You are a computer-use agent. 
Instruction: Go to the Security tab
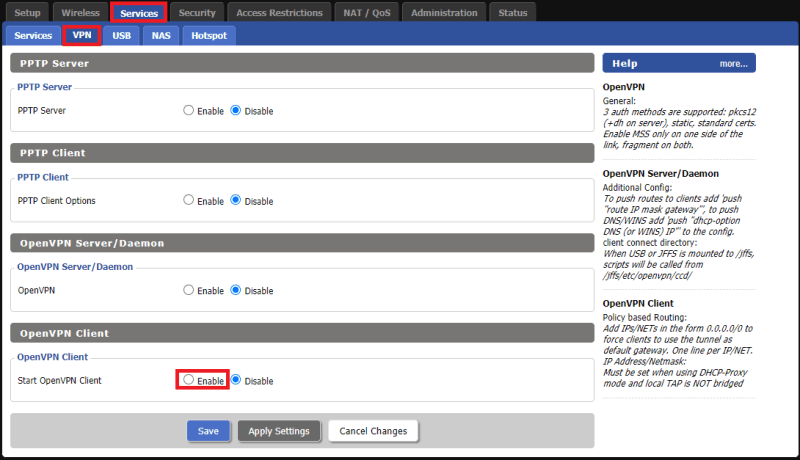click(197, 13)
